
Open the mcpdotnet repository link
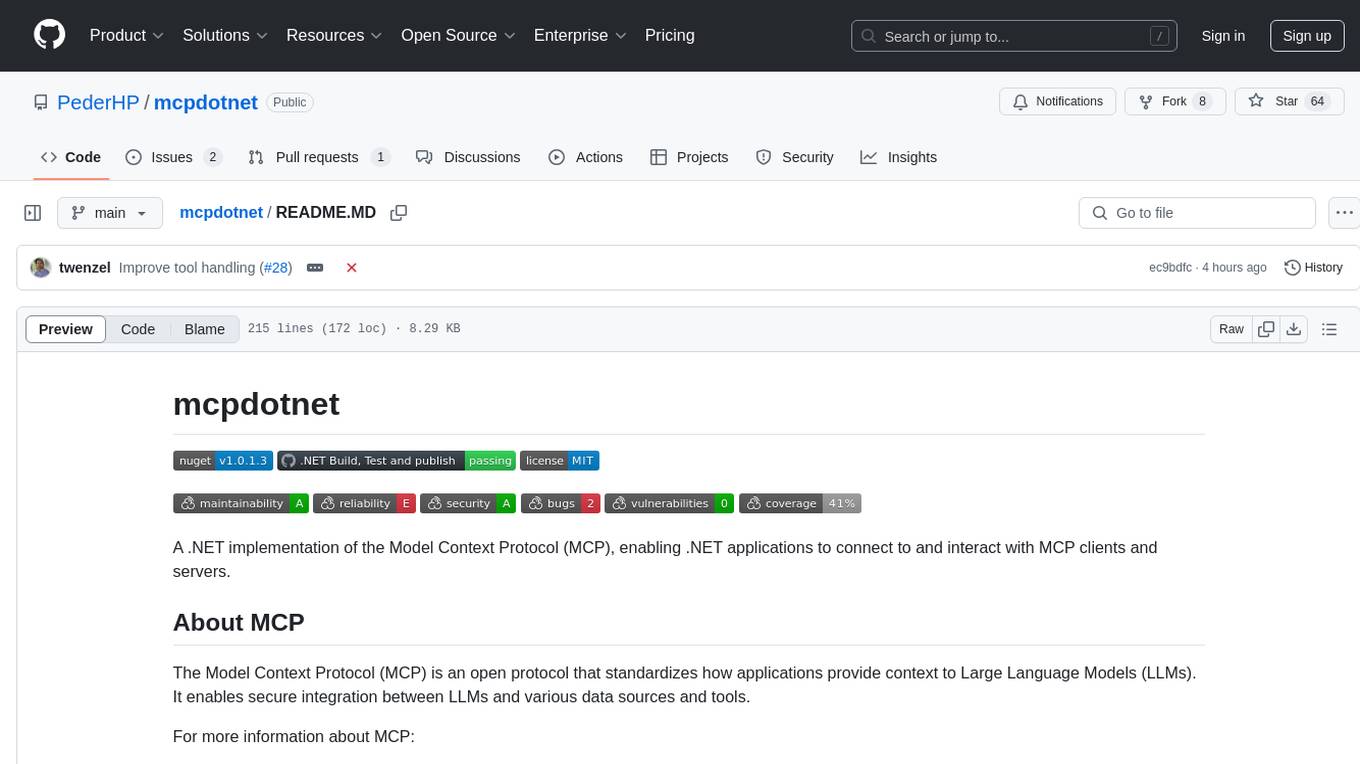[206, 102]
